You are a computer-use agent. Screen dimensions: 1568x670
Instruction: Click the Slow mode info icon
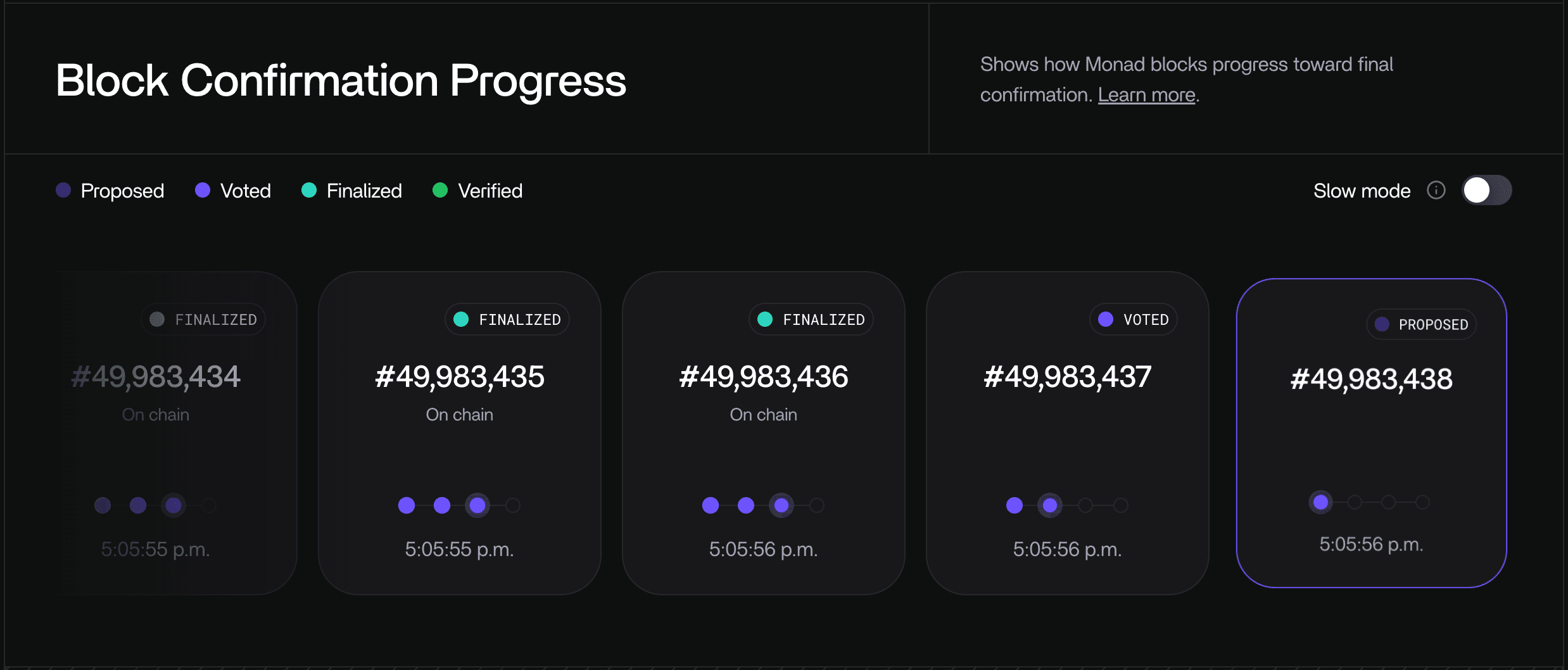(x=1436, y=190)
